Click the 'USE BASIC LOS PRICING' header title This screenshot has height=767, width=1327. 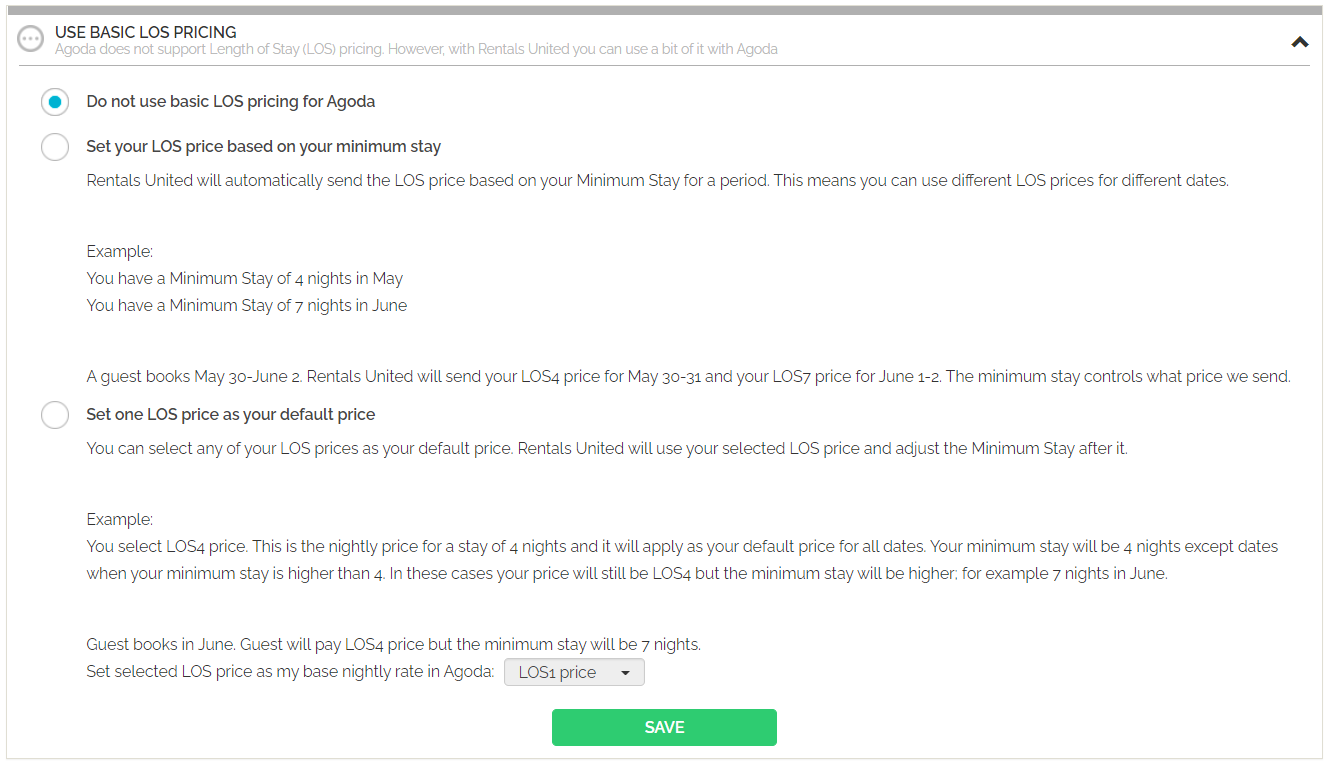146,32
